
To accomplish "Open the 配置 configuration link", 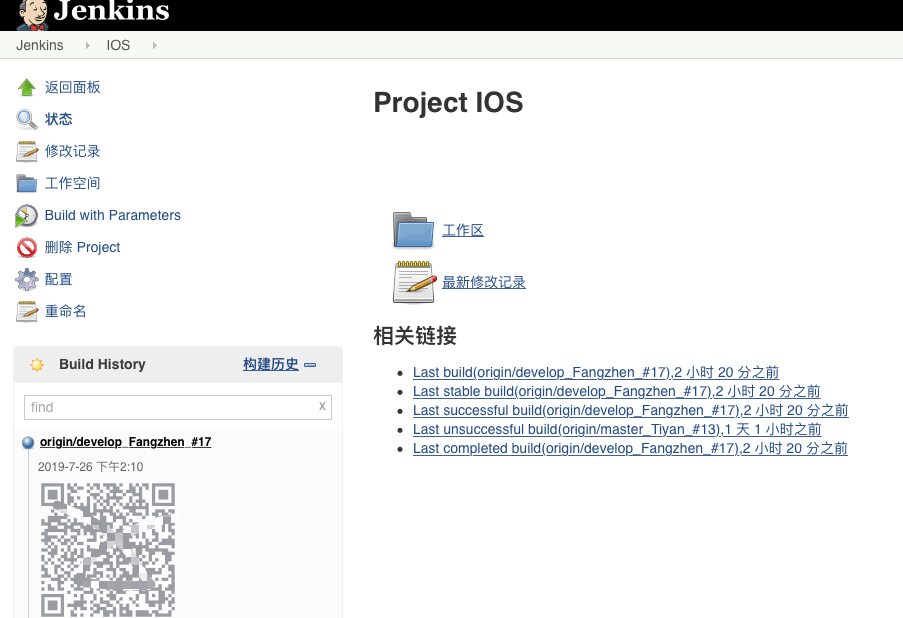I will click(x=59, y=279).
